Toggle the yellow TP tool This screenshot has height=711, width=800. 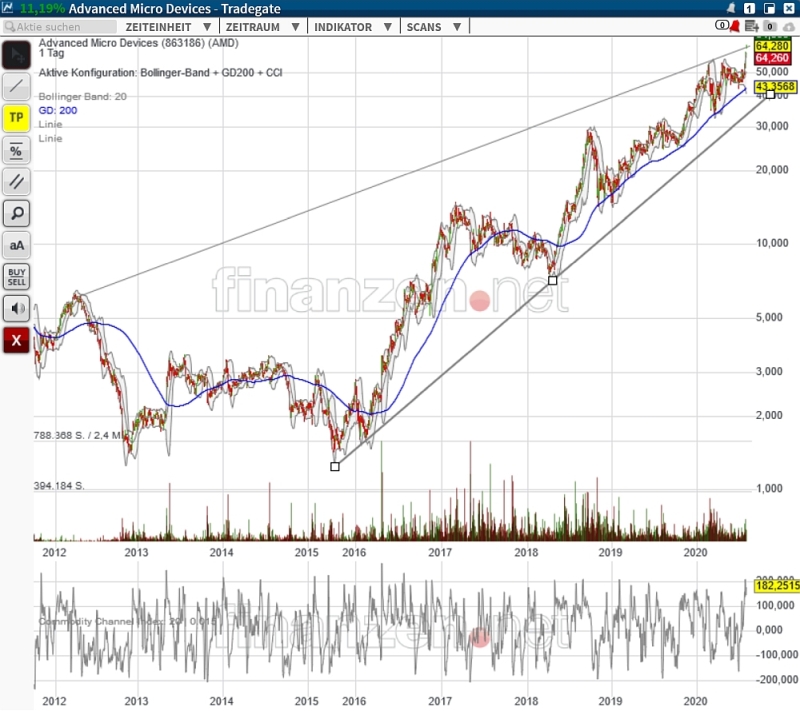[x=16, y=118]
